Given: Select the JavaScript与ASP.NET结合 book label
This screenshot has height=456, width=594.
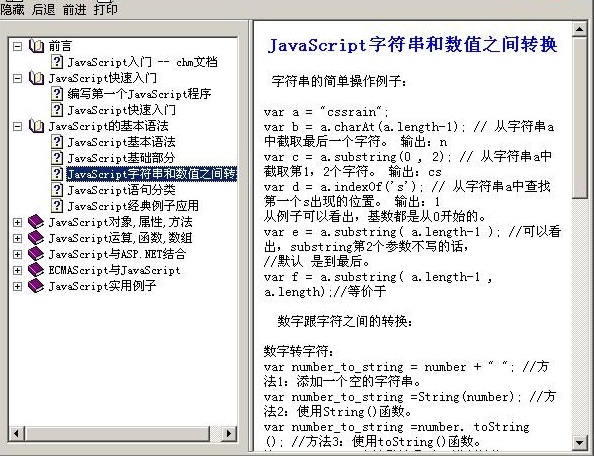Looking at the screenshot, I should click(x=117, y=254).
